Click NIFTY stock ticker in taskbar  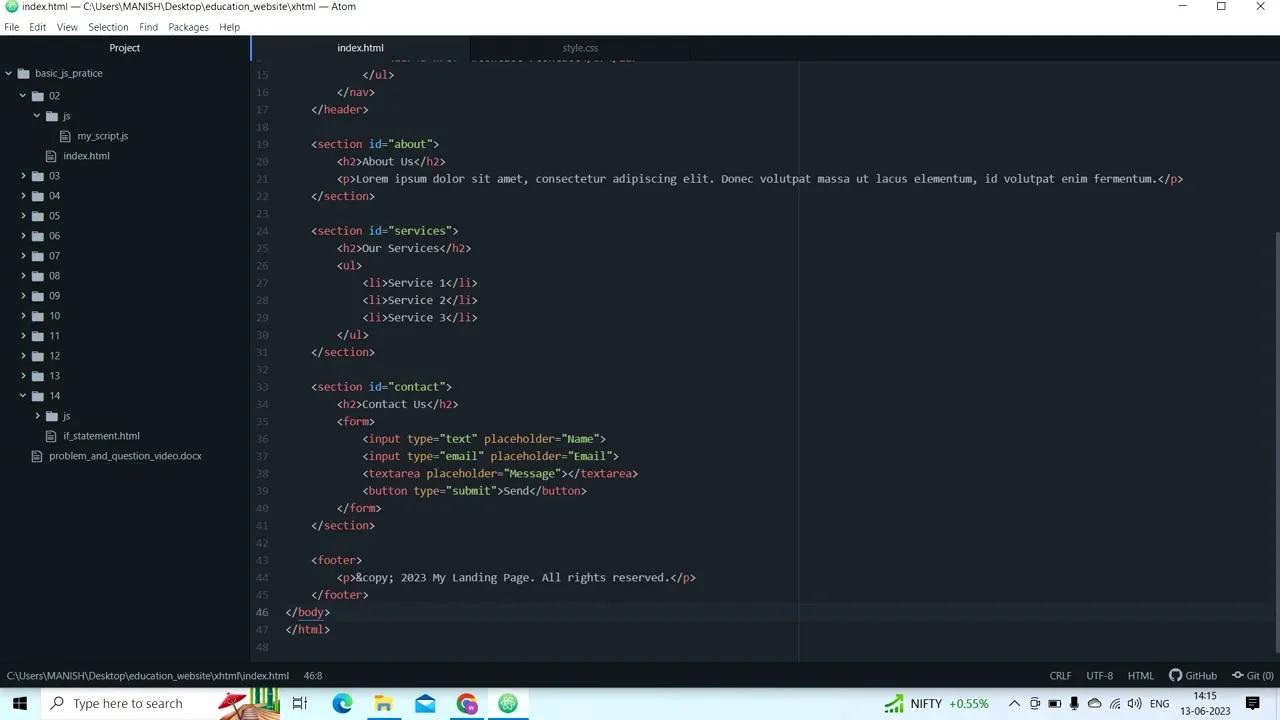(x=926, y=703)
